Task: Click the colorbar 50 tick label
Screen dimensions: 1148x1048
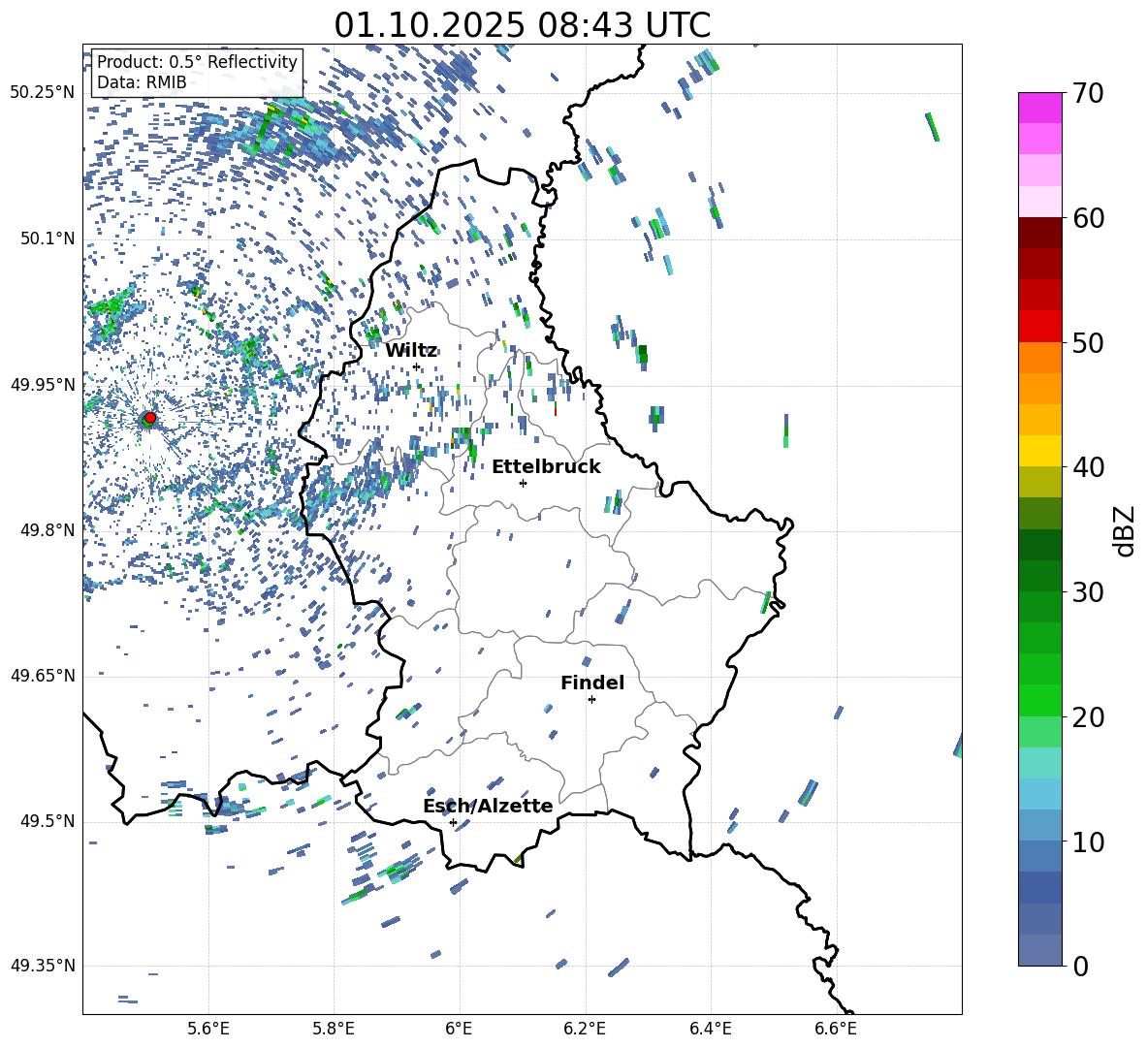Action: click(x=1088, y=342)
